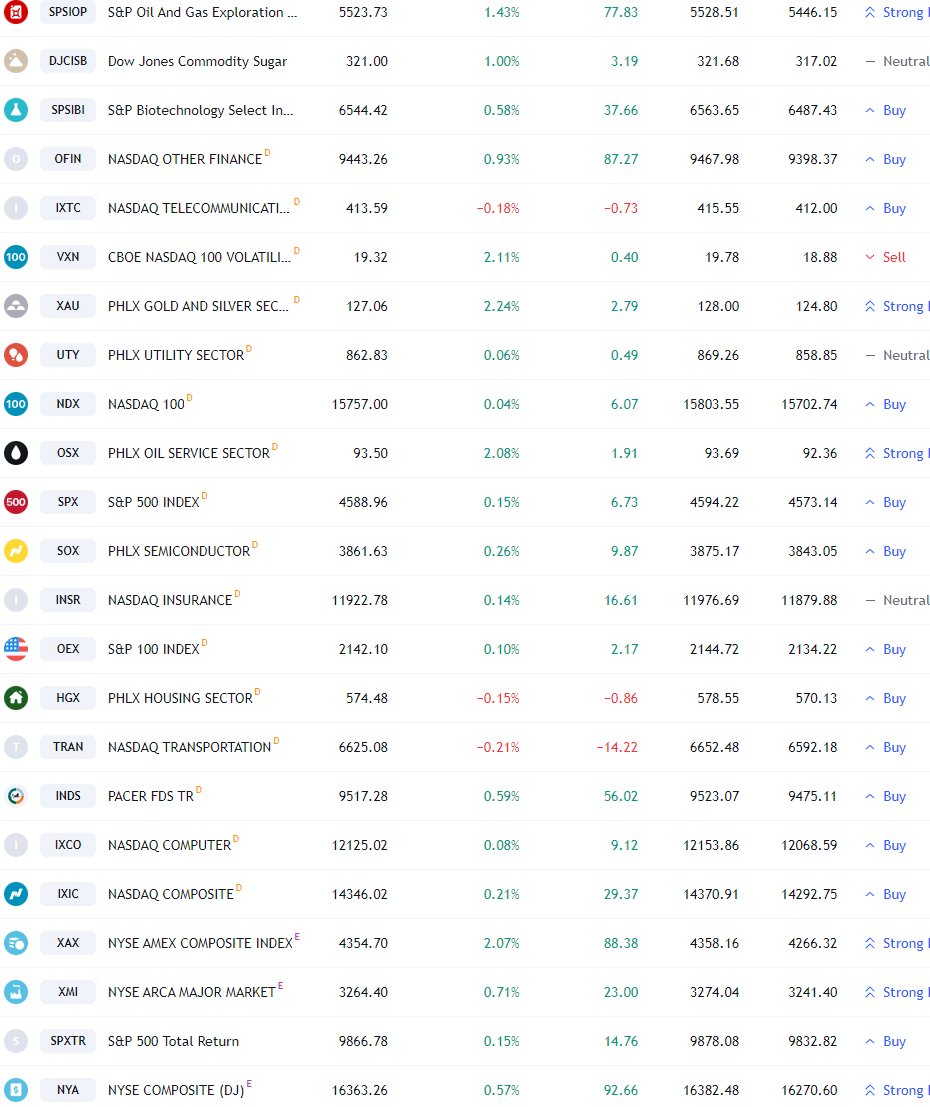930x1107 pixels.
Task: Open S&P 500 INDEX link
Action: coord(153,503)
